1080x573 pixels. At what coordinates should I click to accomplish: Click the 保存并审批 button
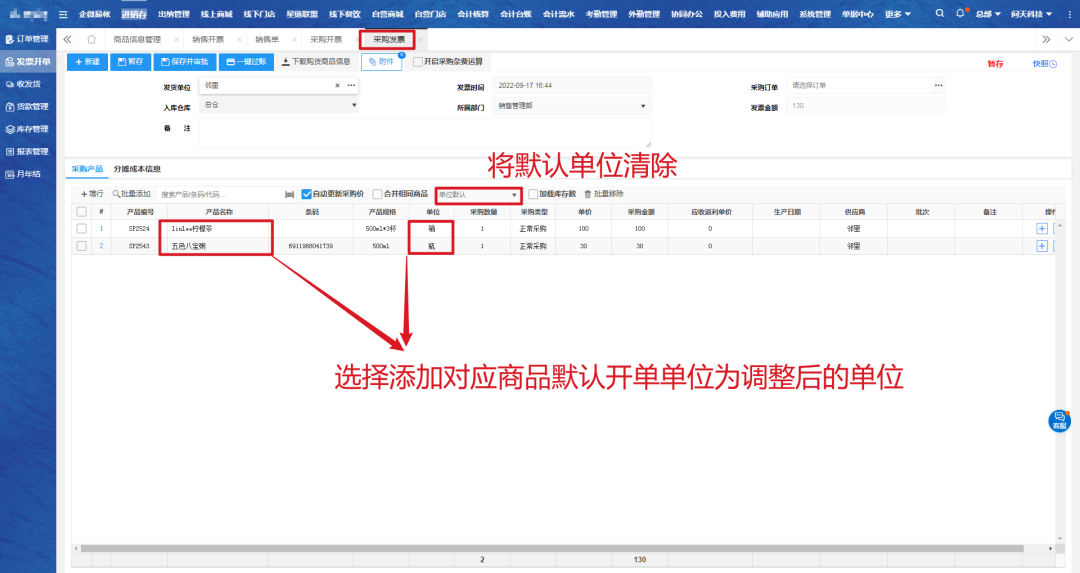tap(184, 62)
